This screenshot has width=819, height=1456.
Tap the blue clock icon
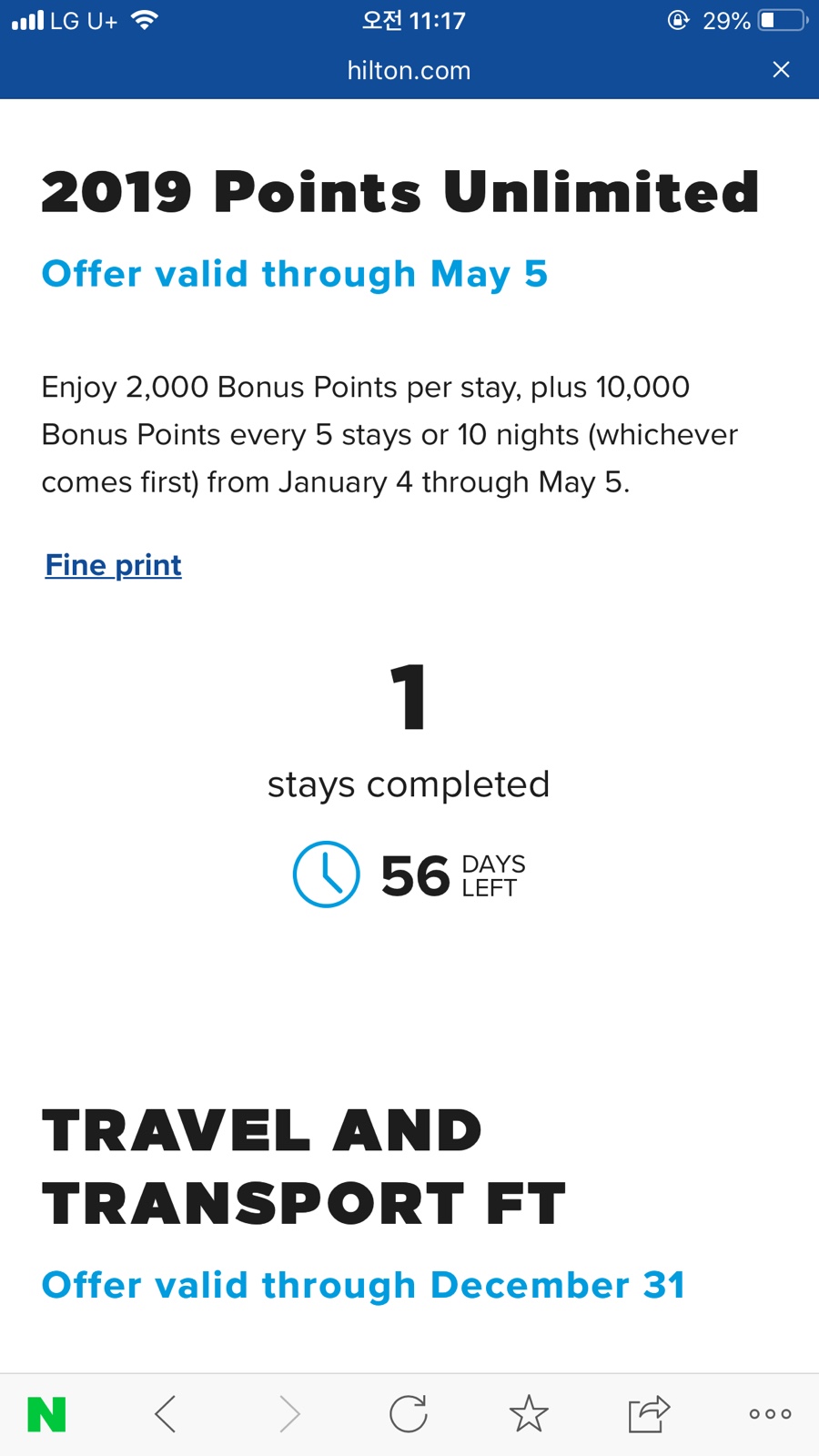click(326, 875)
